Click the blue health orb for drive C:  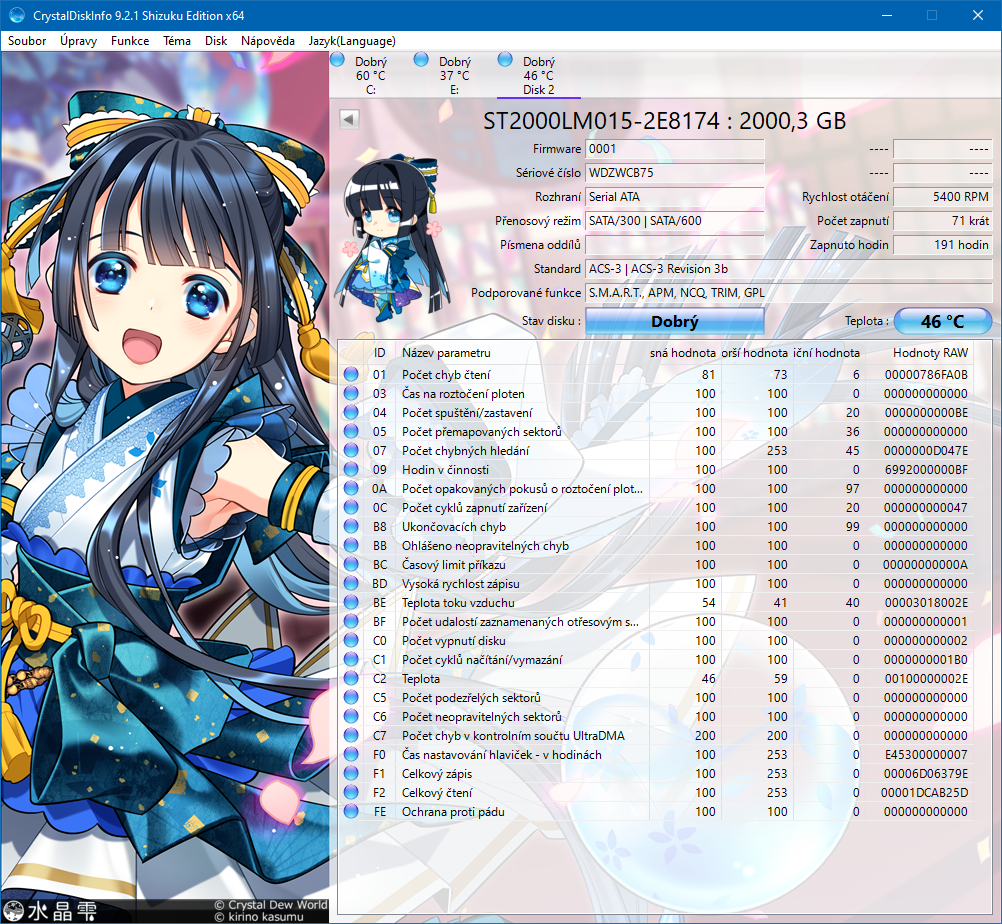pos(337,60)
